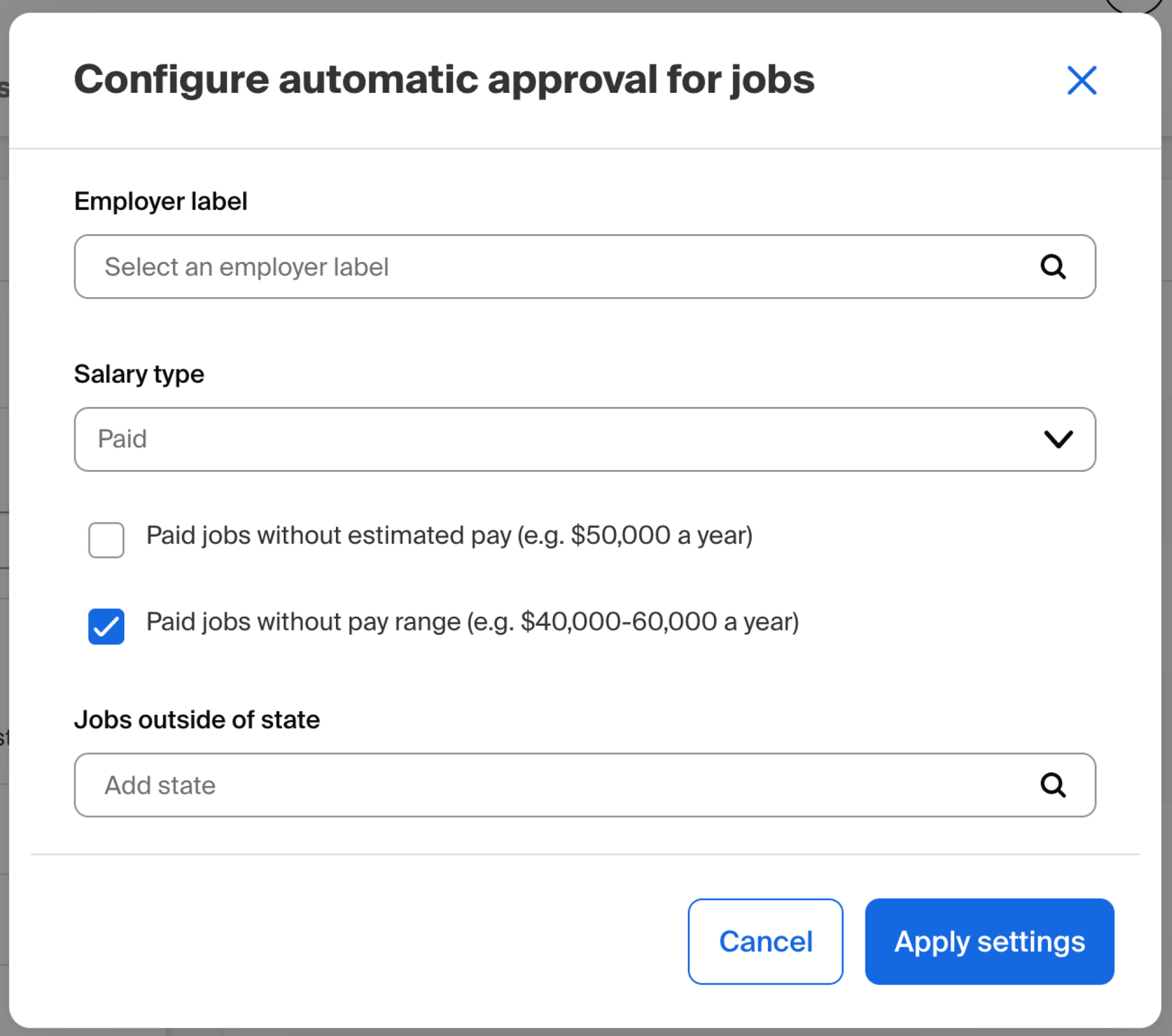Click the 'Jobs outside of state' heading
Screen dimensions: 1172x1036
(x=197, y=720)
